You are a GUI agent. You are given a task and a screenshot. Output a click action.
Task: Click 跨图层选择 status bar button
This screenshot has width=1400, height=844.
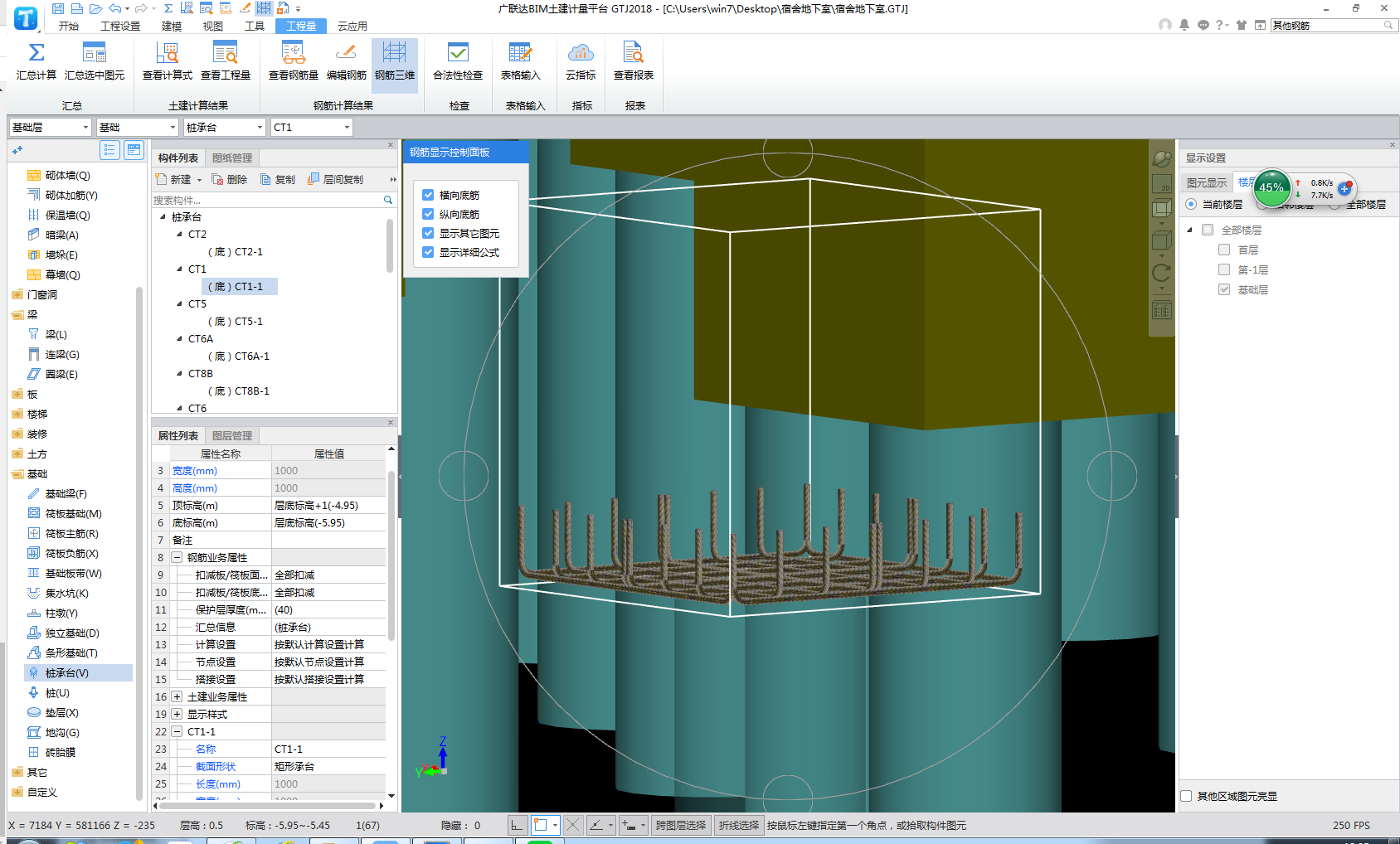680,826
